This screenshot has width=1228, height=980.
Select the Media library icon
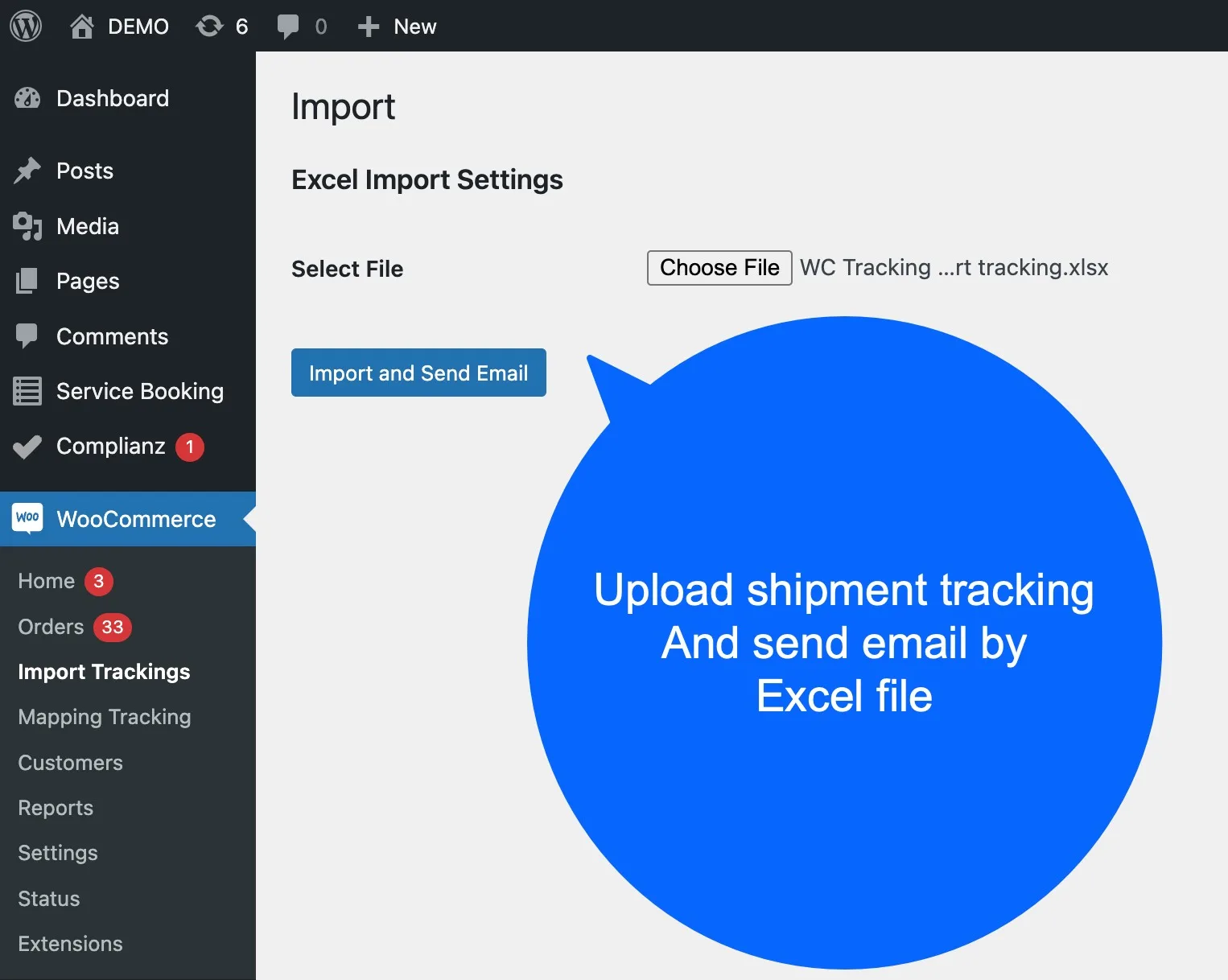point(27,226)
